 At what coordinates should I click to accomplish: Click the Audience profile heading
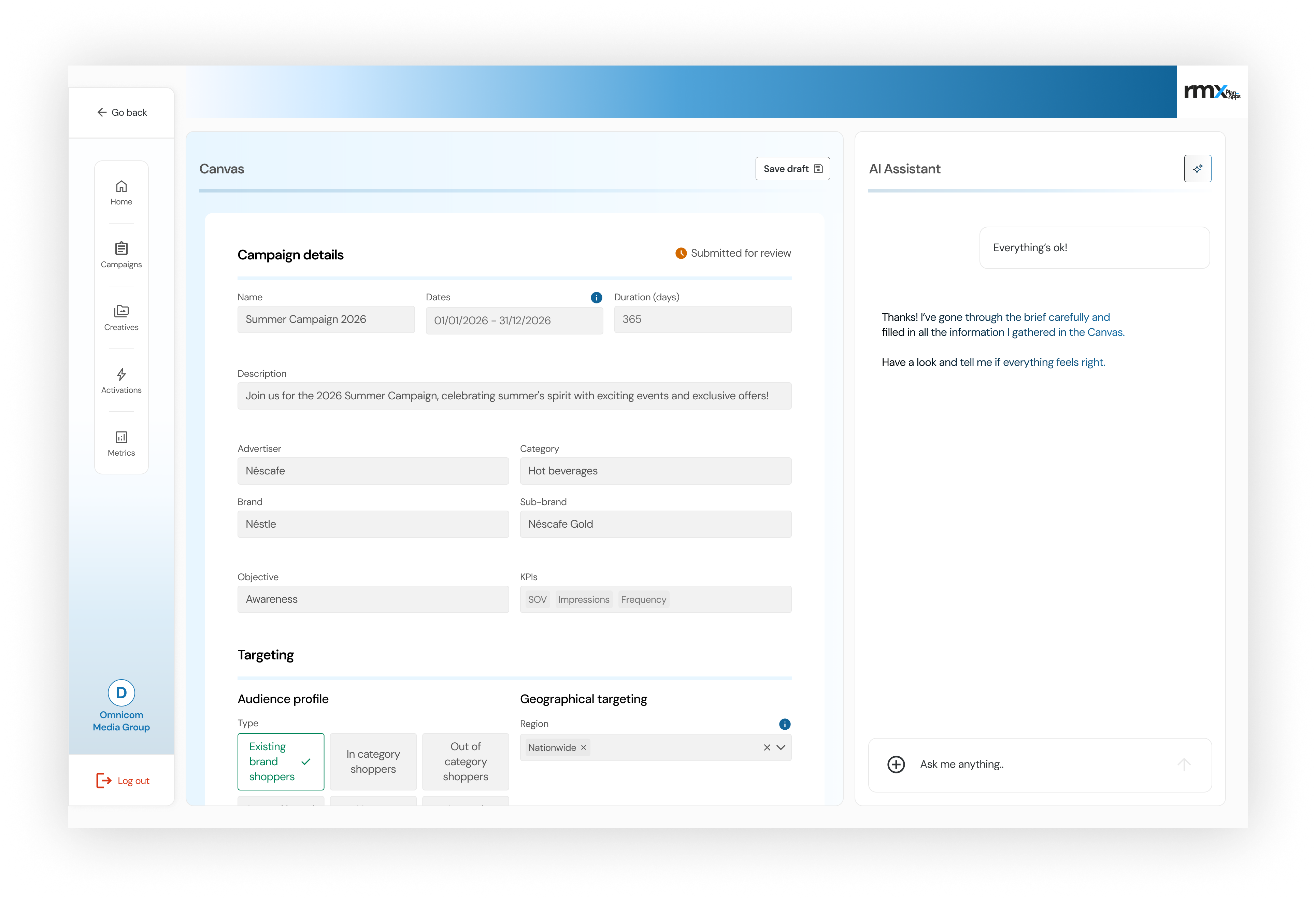tap(283, 700)
